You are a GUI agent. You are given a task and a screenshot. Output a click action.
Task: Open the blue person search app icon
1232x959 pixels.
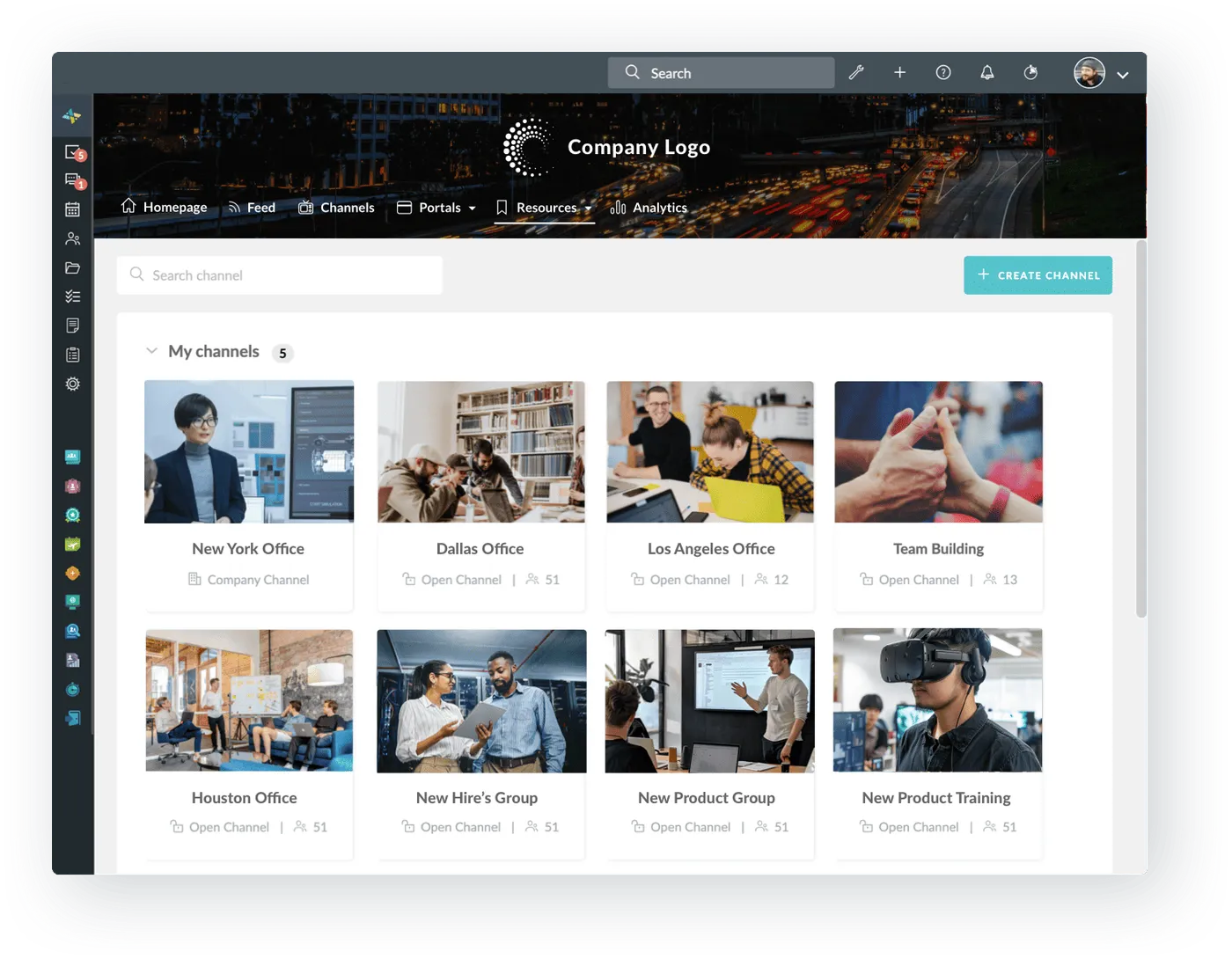point(72,631)
